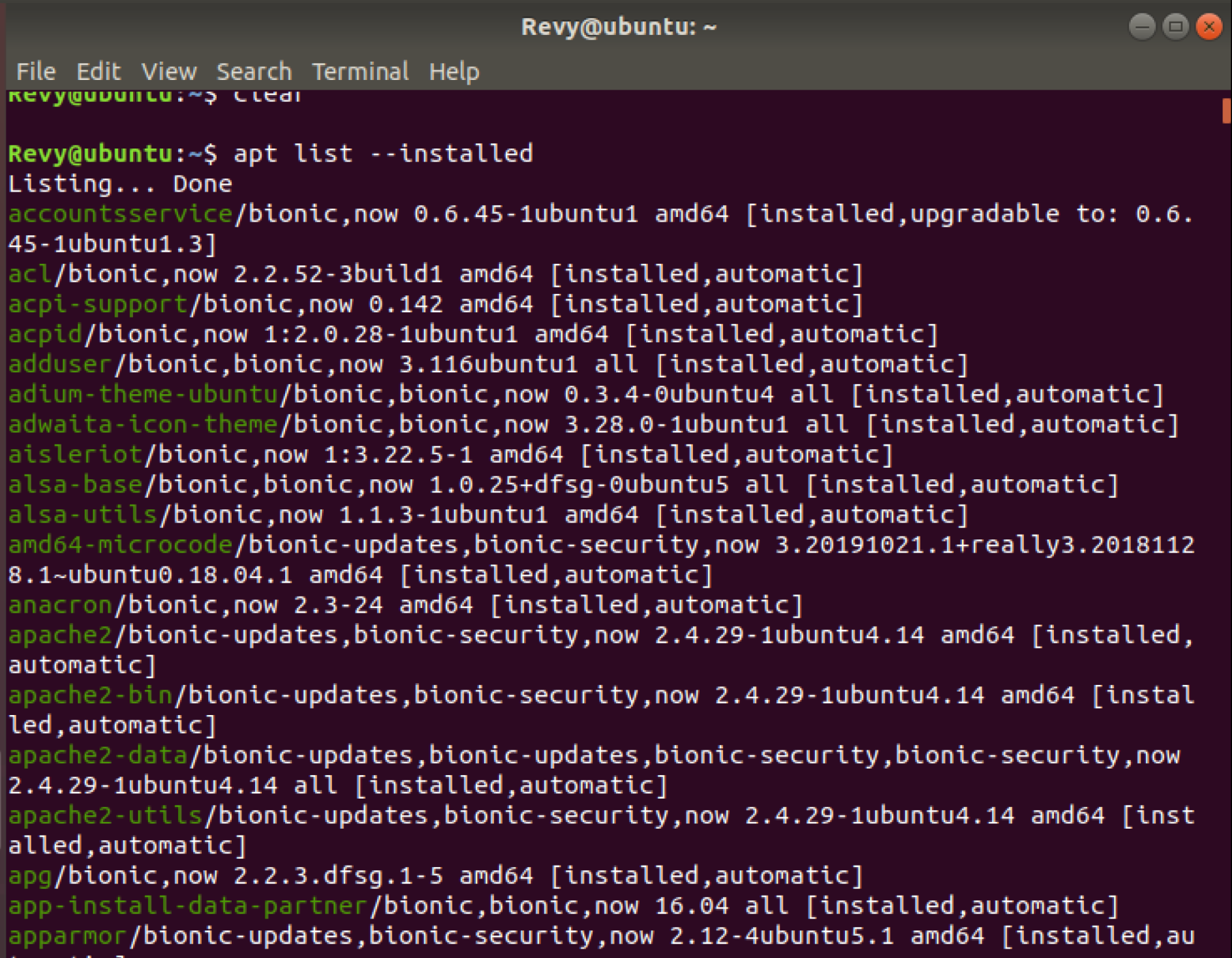Viewport: 1232px width, 958px height.
Task: Click the Revy@ubuntu window title
Action: click(x=618, y=26)
